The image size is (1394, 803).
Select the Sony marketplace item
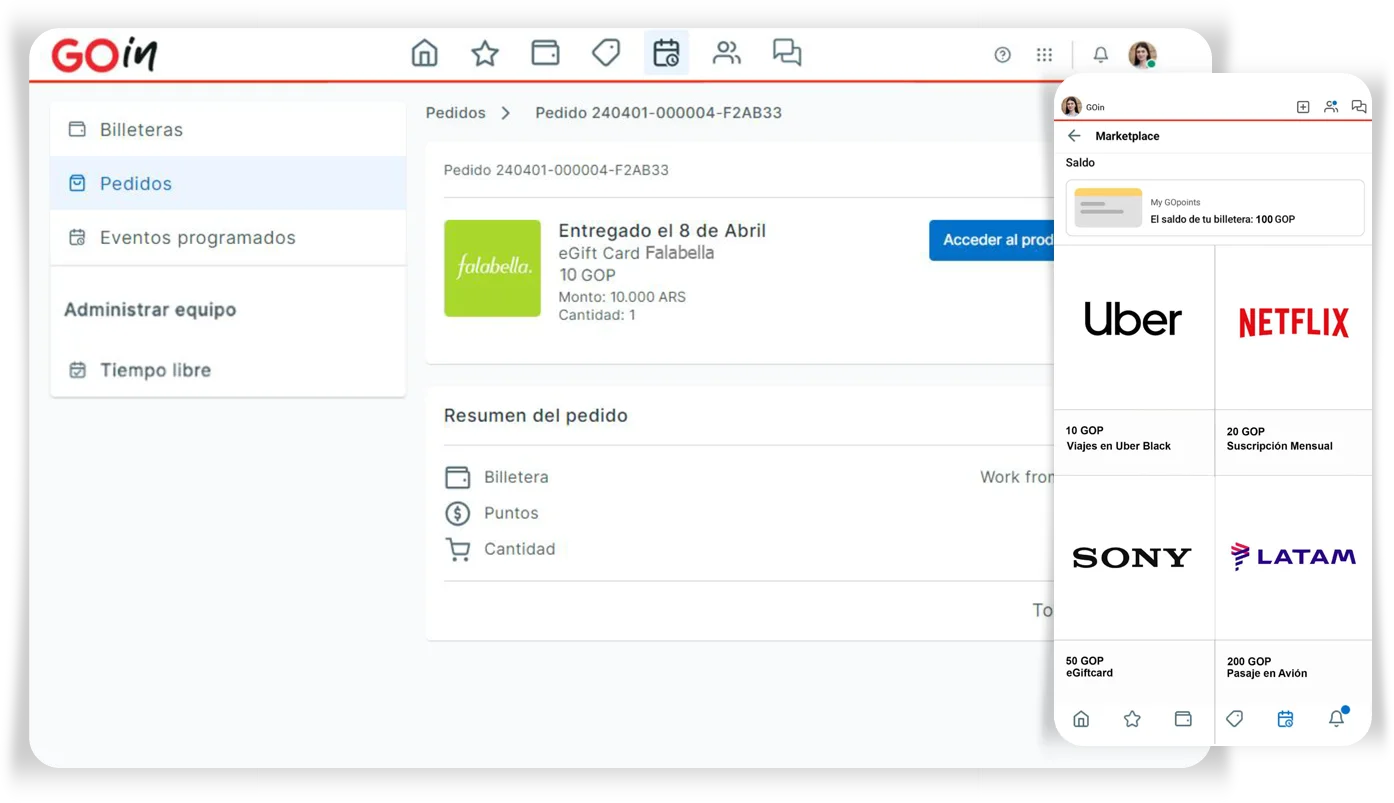tap(1134, 558)
